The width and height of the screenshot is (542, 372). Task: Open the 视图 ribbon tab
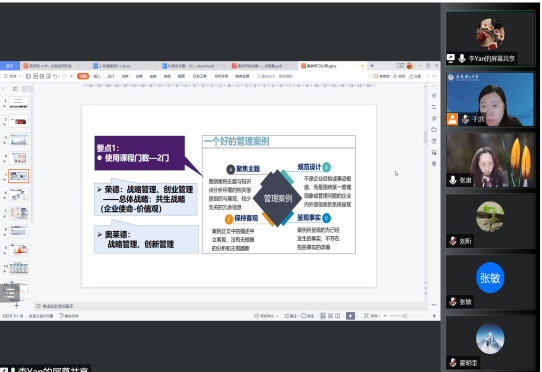(181, 76)
